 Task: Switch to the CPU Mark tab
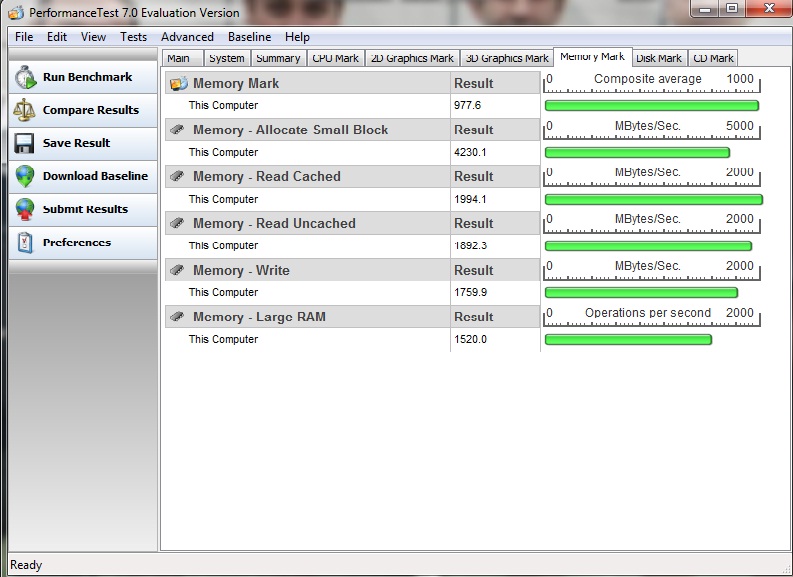pyautogui.click(x=334, y=58)
